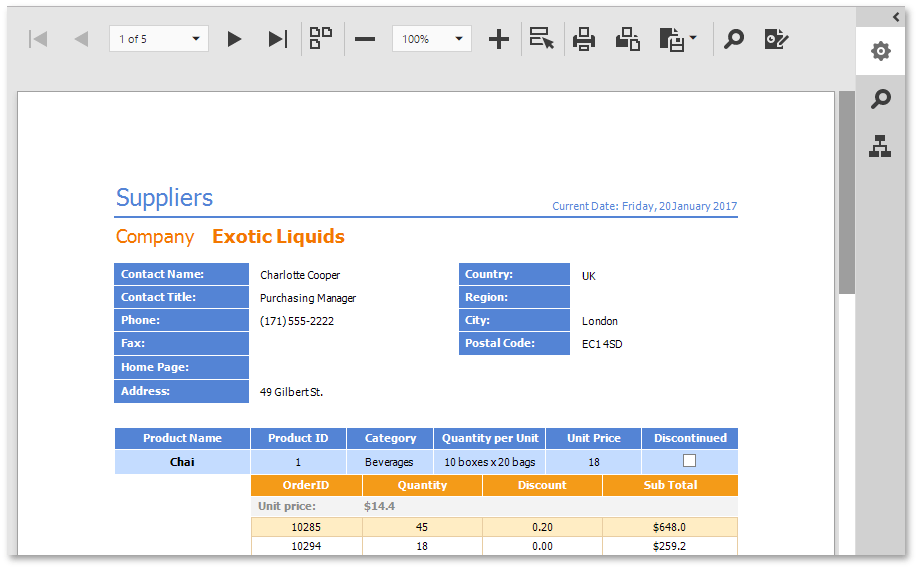Collapse the right side panel
This screenshot has height=569, width=918.
(x=896, y=16)
